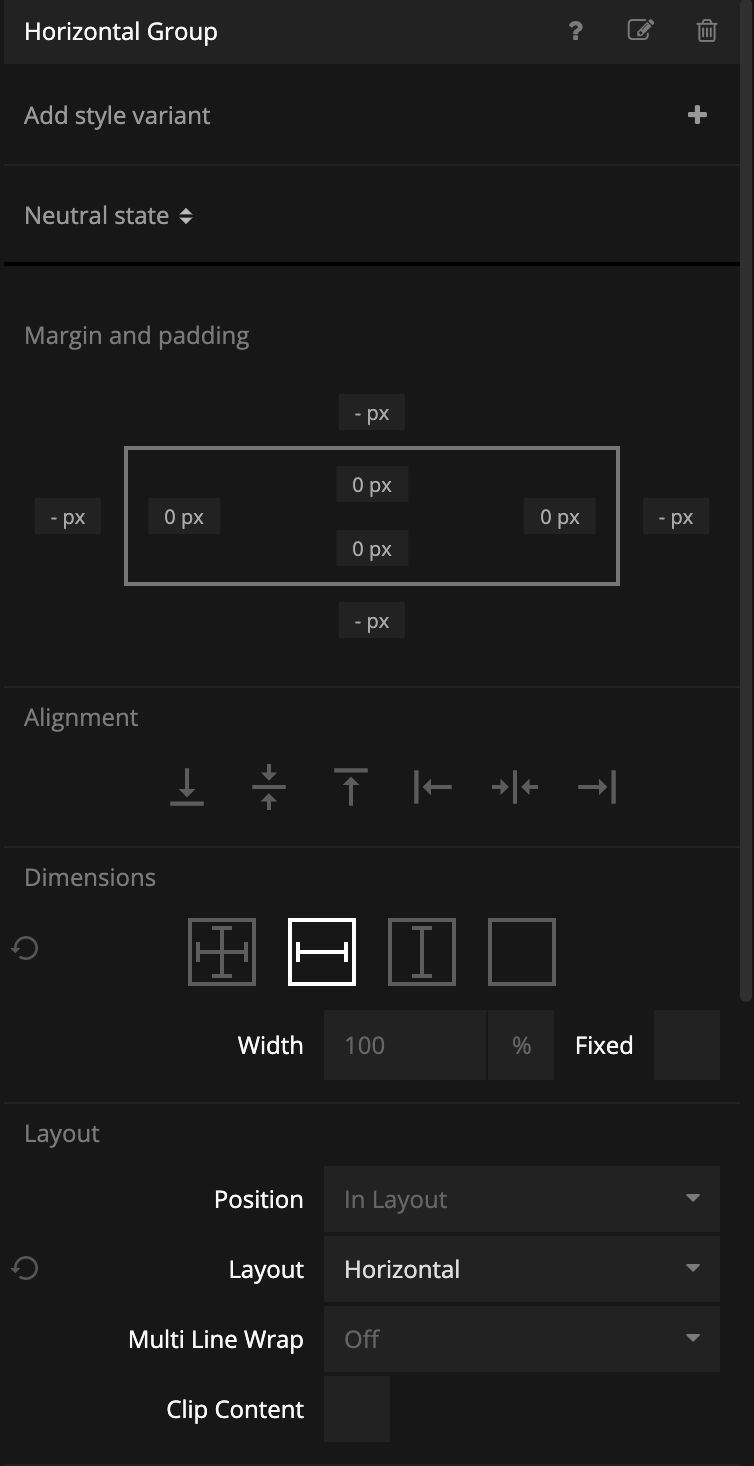
Task: Select fill both width and height dimension
Action: click(222, 951)
